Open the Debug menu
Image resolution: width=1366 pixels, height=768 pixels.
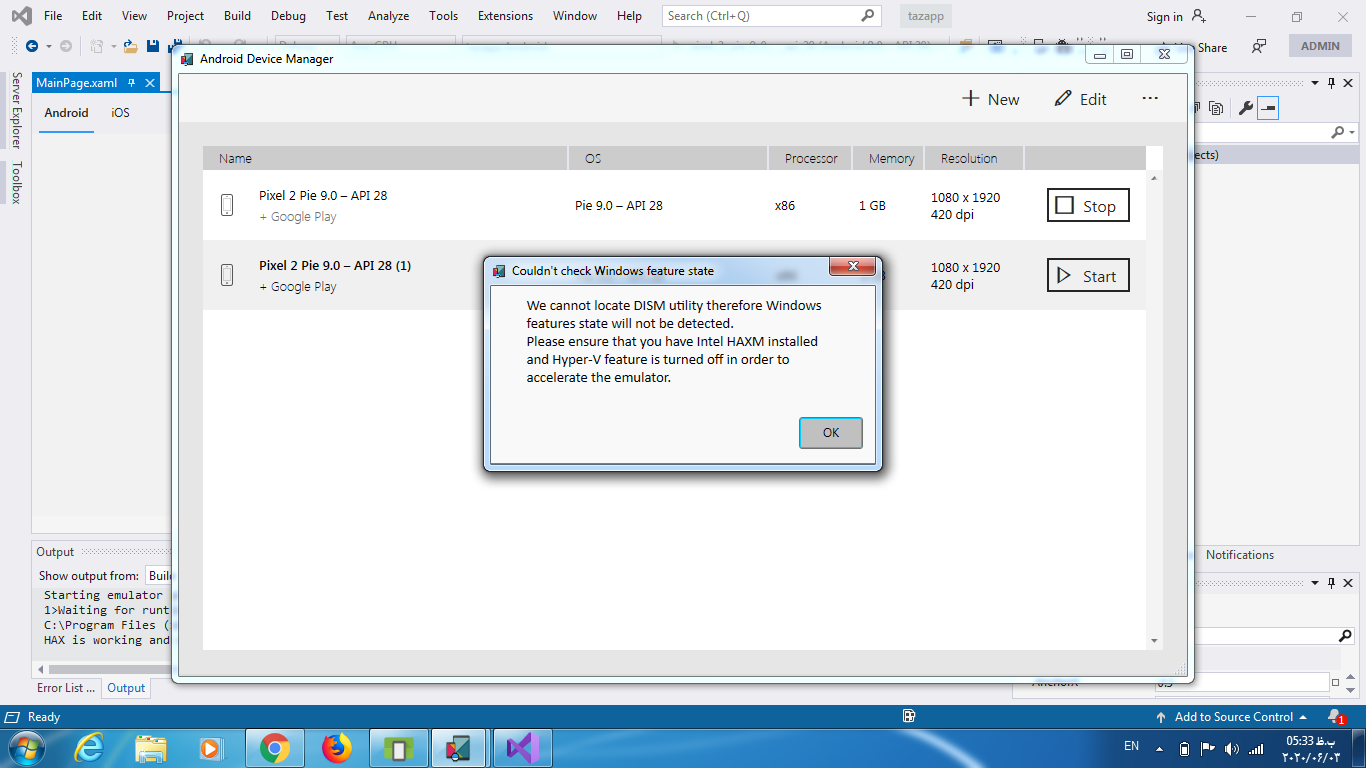click(x=288, y=16)
